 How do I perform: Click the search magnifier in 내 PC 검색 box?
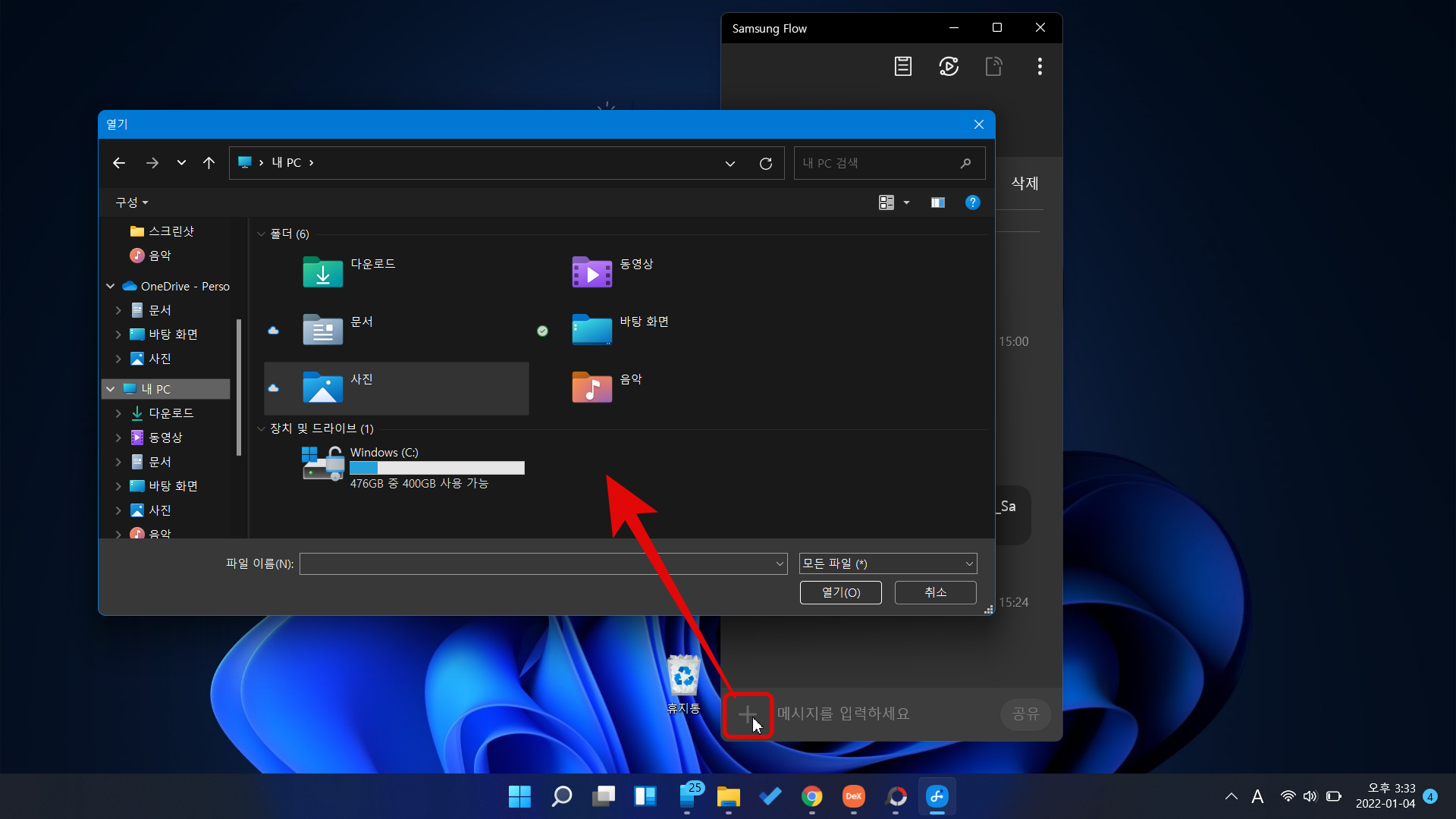pos(965,163)
